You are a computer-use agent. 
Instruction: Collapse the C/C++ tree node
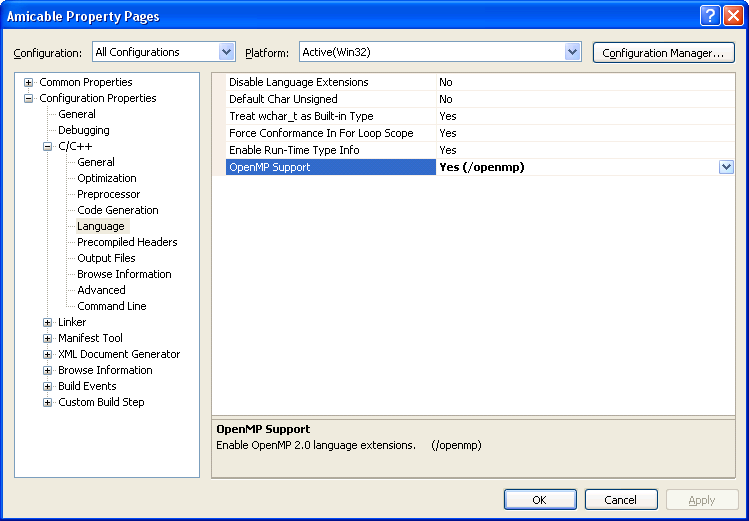pos(48,146)
